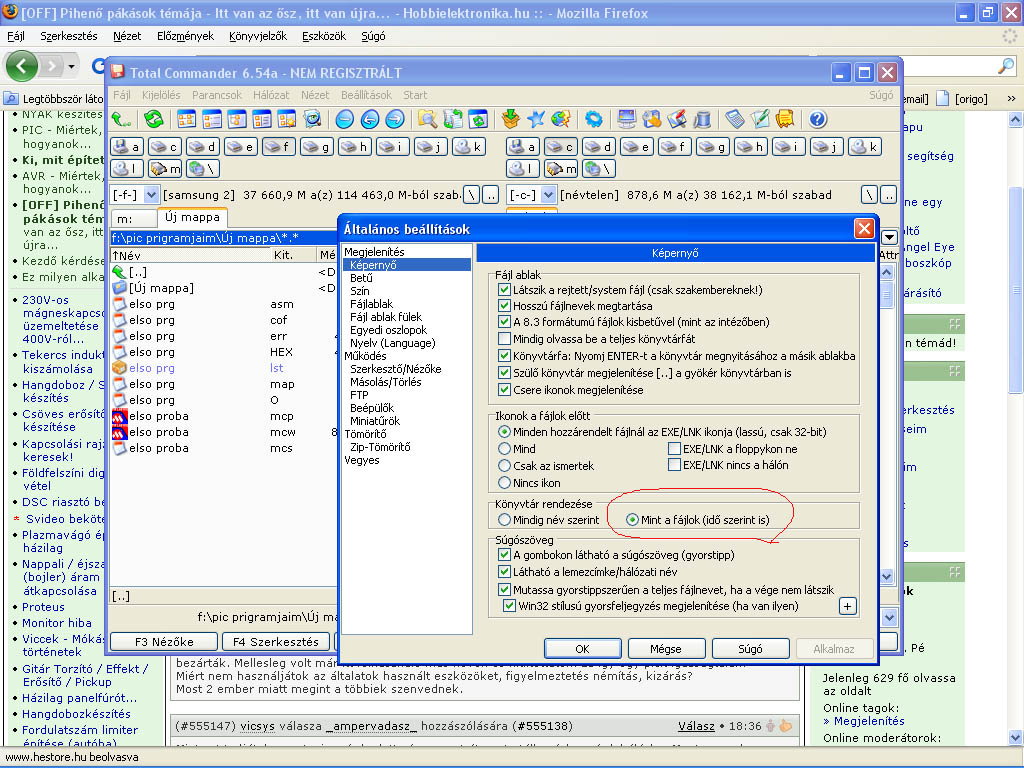Select drive m in the left panel drive bar
Image resolution: width=1024 pixels, height=768 pixels.
[165, 169]
